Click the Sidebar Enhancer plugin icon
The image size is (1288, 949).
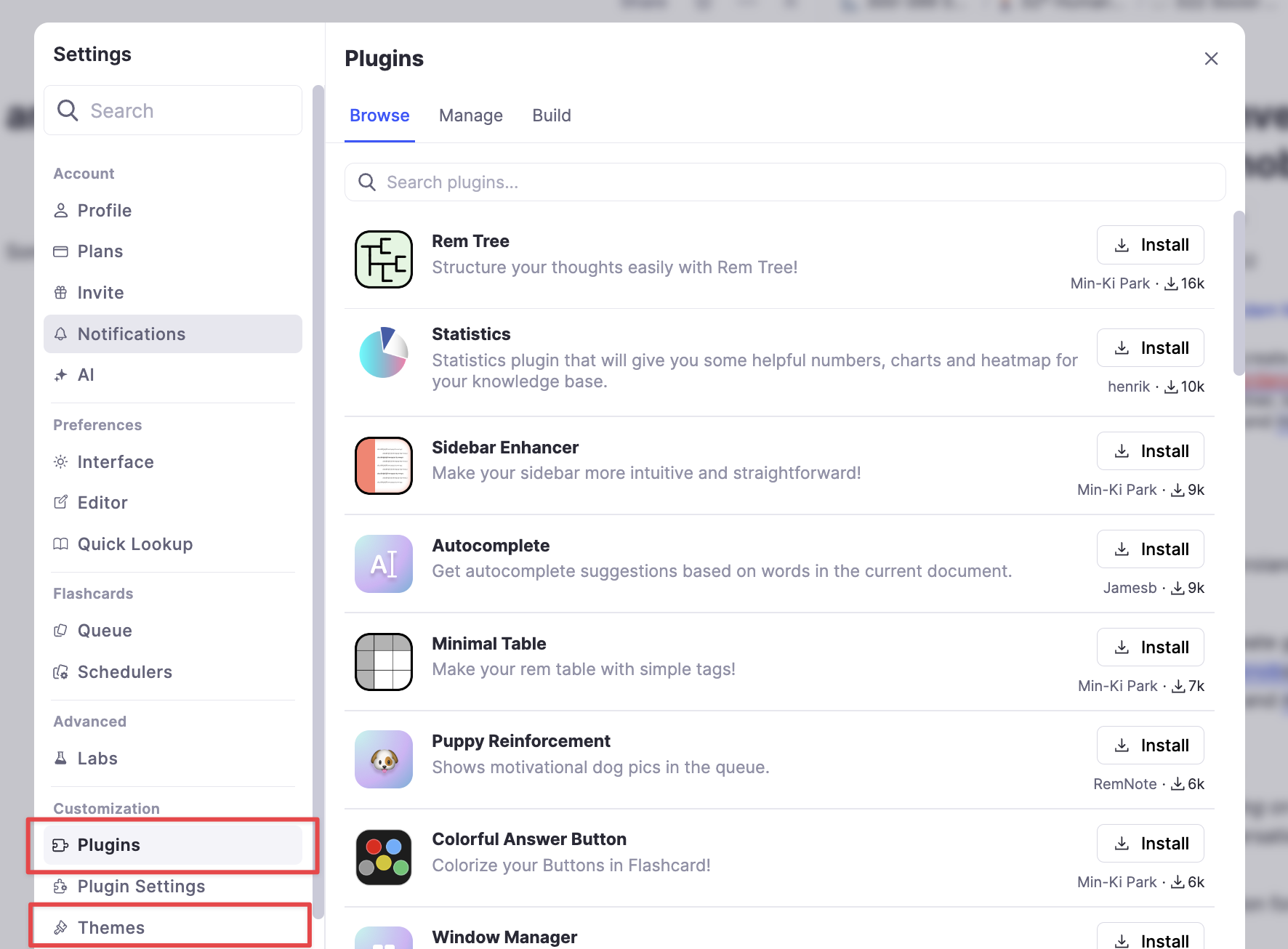384,466
